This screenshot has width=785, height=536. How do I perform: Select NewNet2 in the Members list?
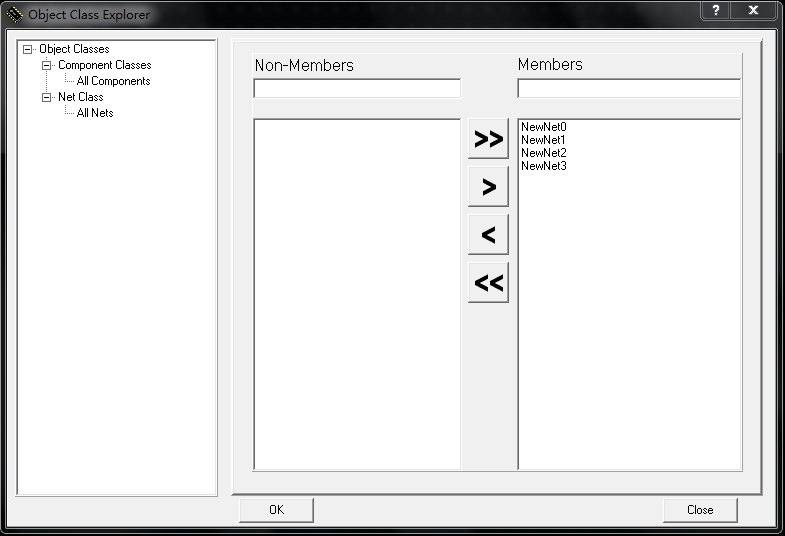[x=544, y=153]
